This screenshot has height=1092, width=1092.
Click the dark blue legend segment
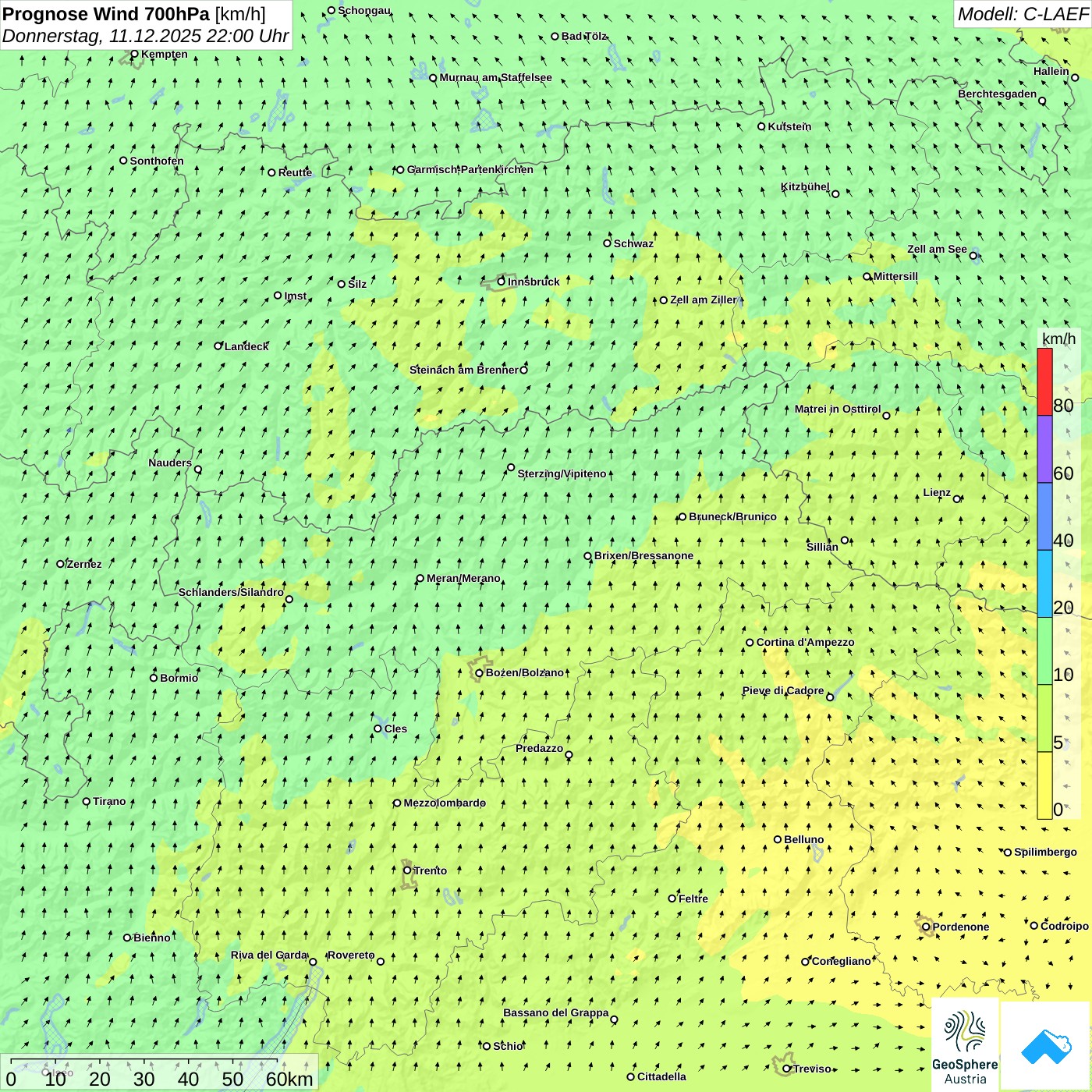[1044, 516]
